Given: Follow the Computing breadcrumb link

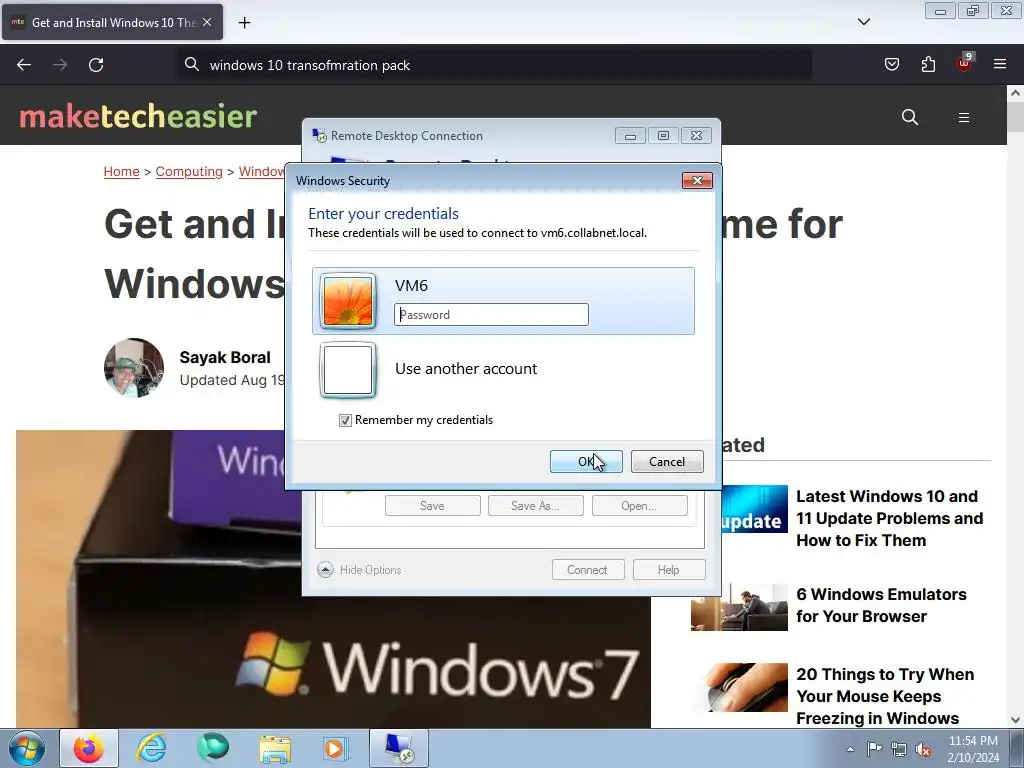Looking at the screenshot, I should [x=189, y=171].
